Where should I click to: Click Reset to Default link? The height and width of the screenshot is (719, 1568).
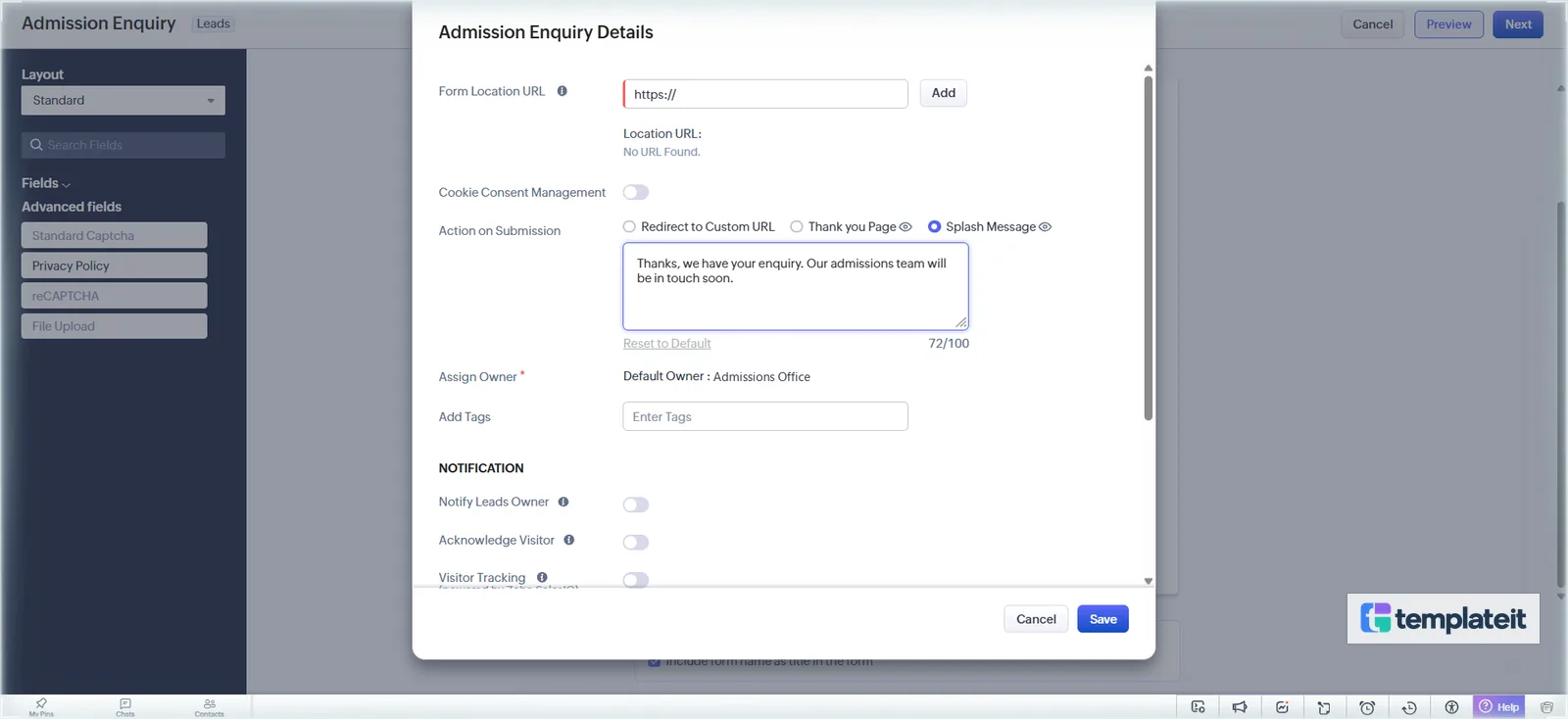point(667,344)
